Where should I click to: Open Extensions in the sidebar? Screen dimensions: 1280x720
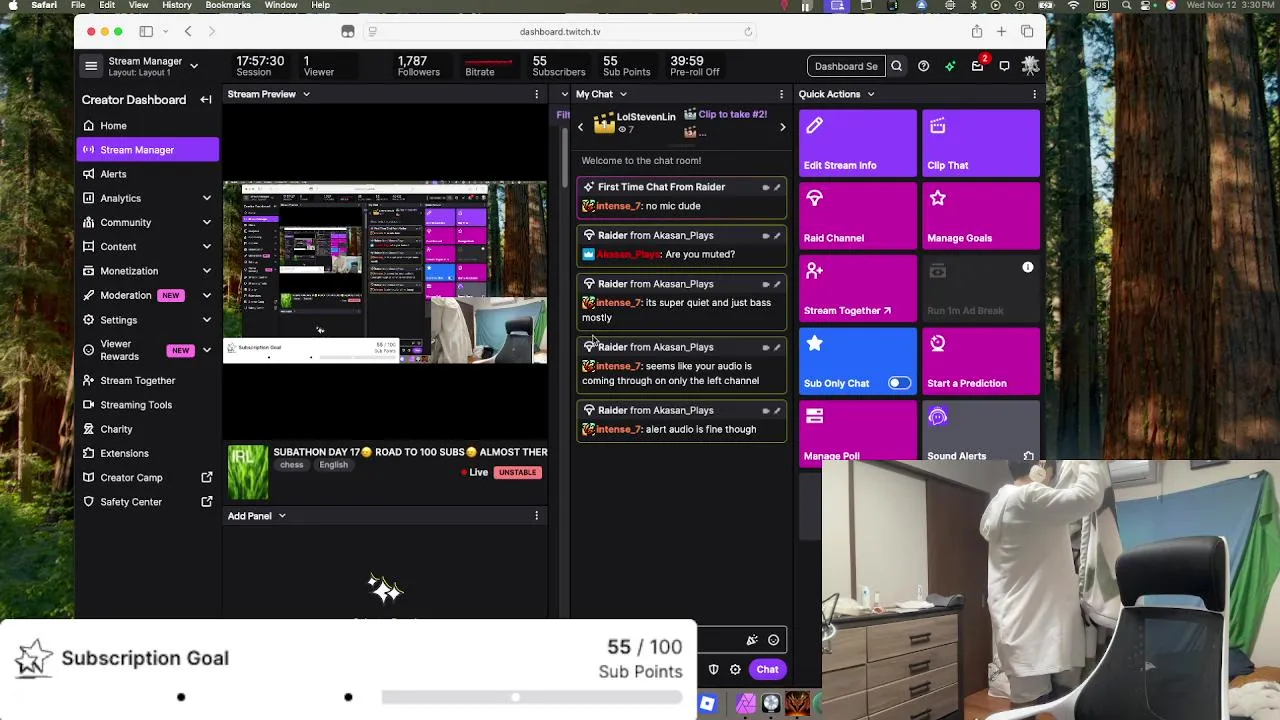(148, 453)
